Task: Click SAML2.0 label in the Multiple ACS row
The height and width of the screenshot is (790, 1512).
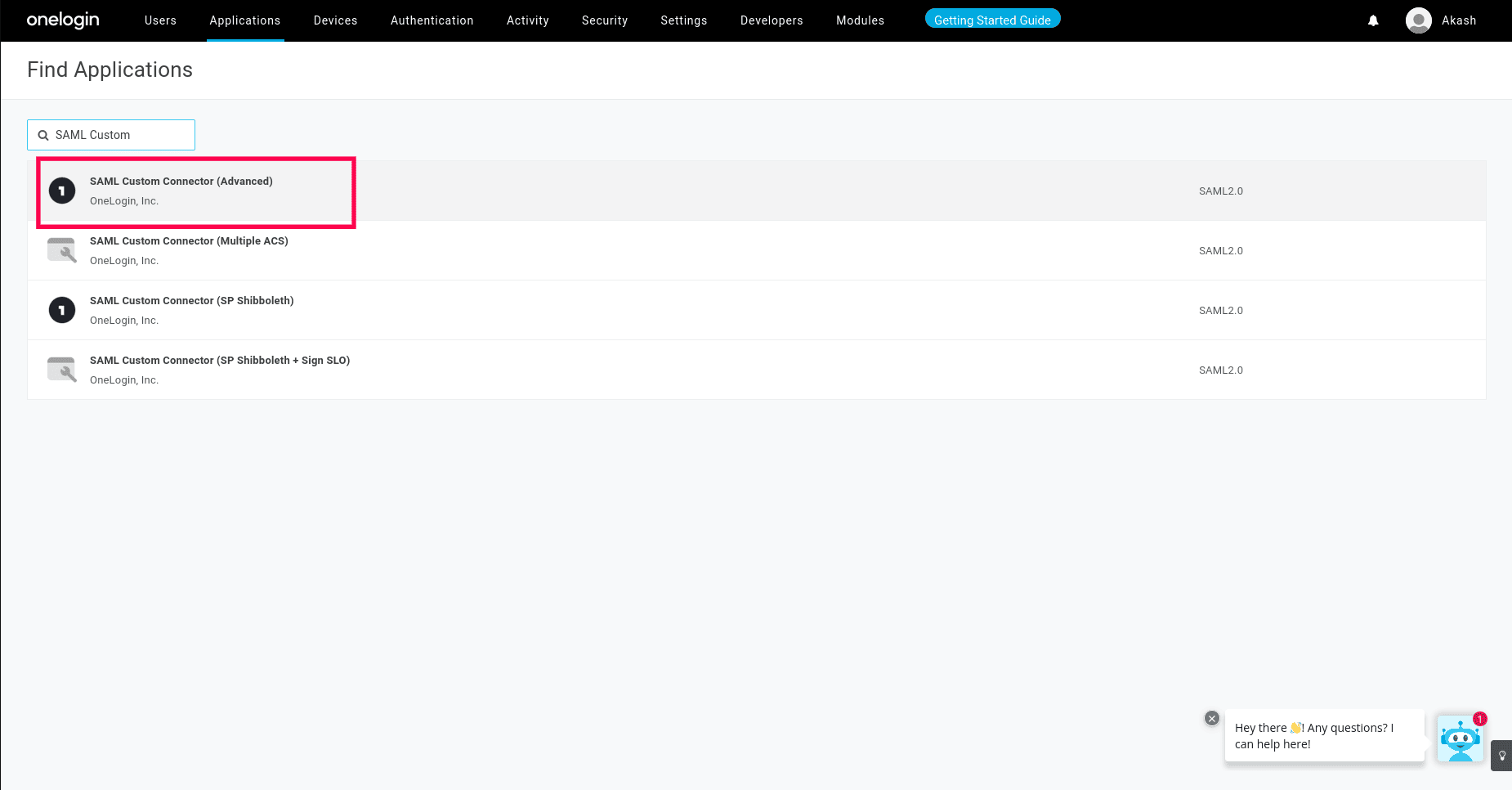Action: [1221, 250]
